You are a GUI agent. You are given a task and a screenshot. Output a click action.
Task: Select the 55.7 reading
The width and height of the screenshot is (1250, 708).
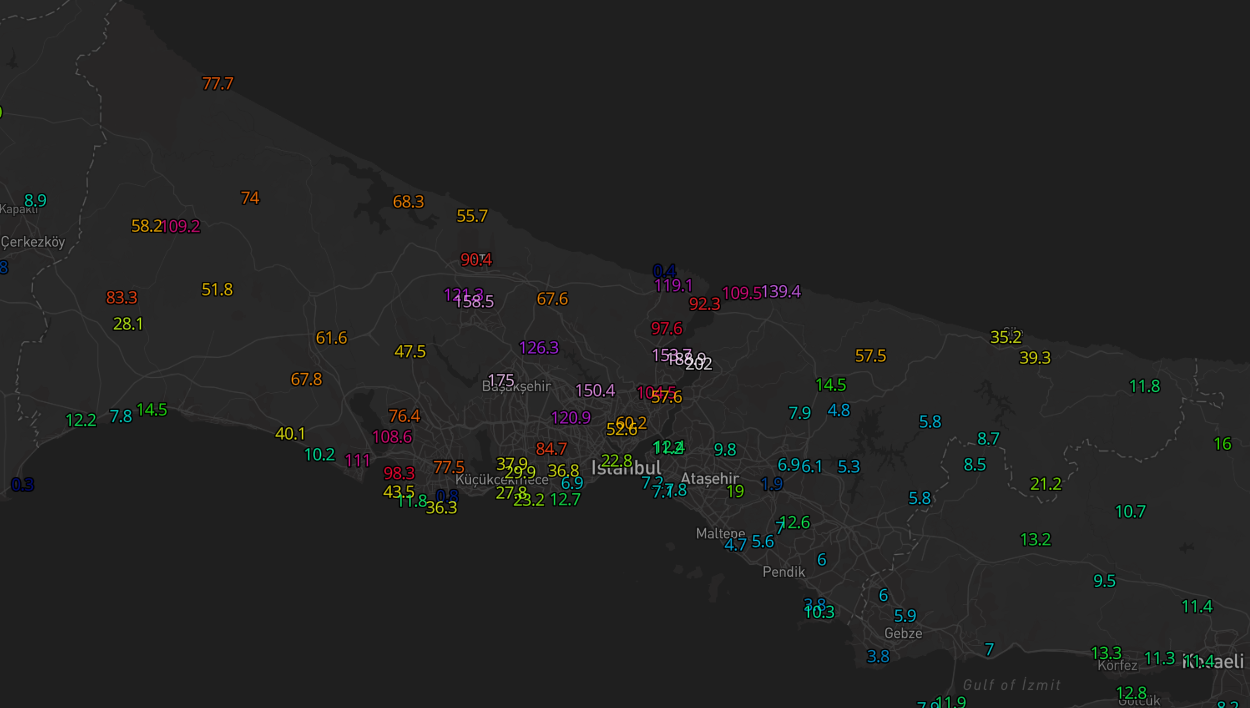[x=472, y=216]
